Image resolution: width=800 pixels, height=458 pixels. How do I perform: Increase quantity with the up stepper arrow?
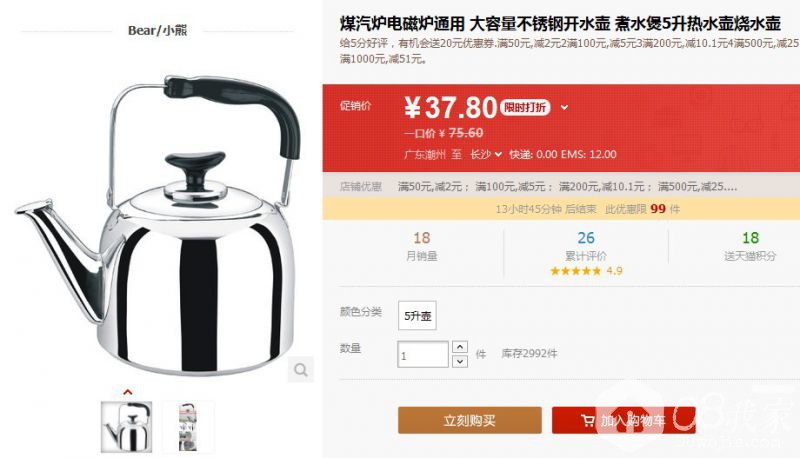point(460,347)
